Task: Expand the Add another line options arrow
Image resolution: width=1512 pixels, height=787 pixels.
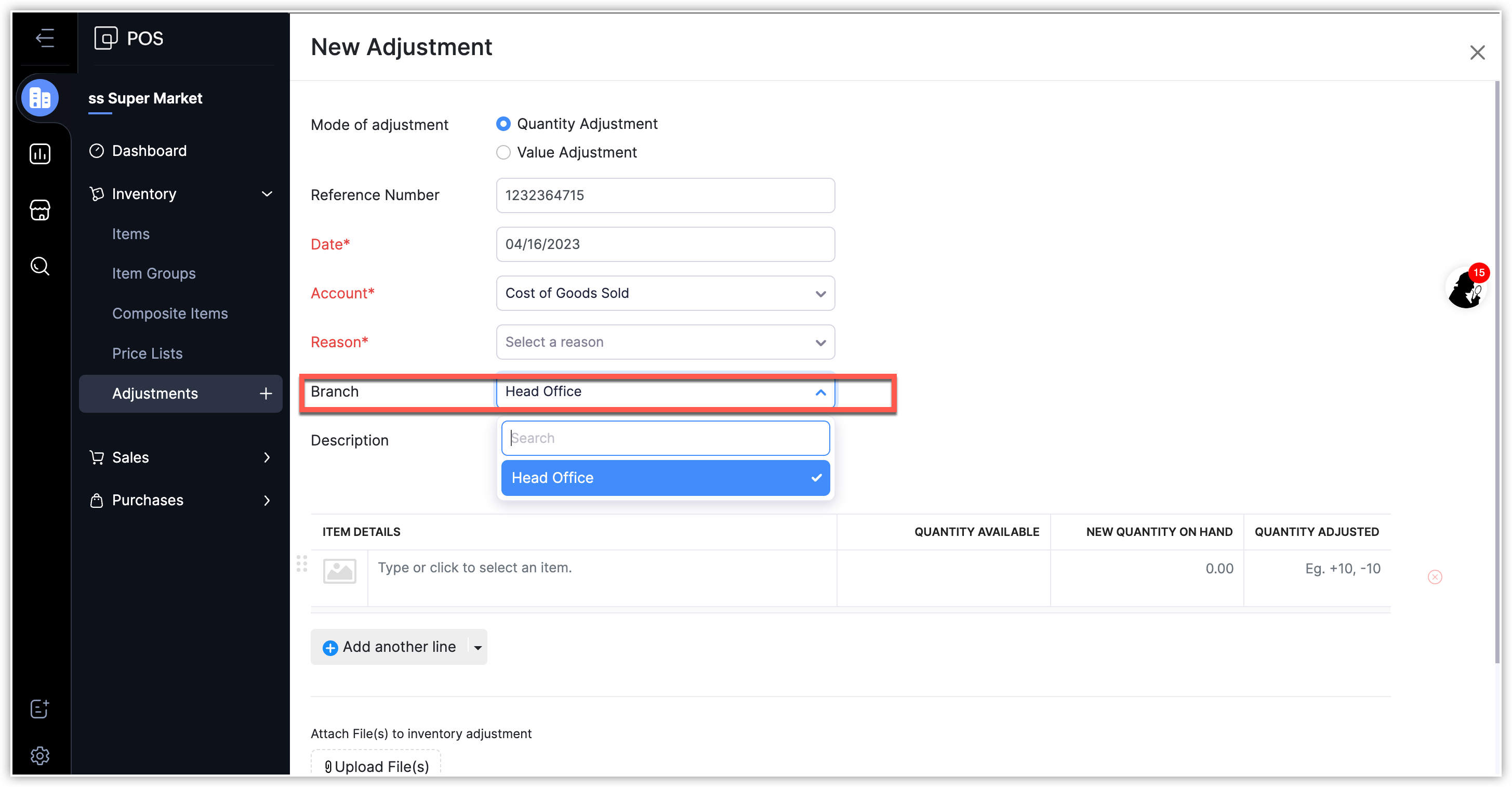Action: click(478, 647)
